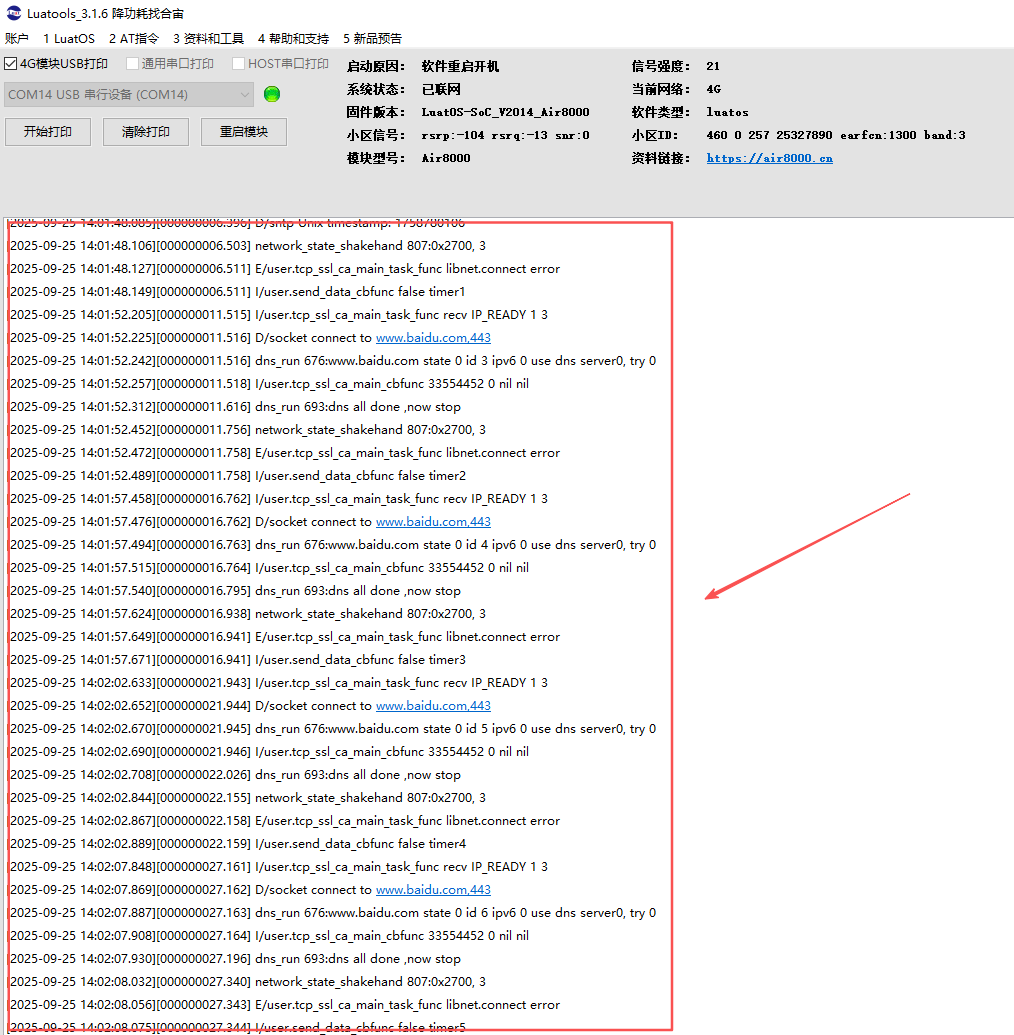
Task: Click the Luatools app logo in title bar
Action: click(x=12, y=14)
